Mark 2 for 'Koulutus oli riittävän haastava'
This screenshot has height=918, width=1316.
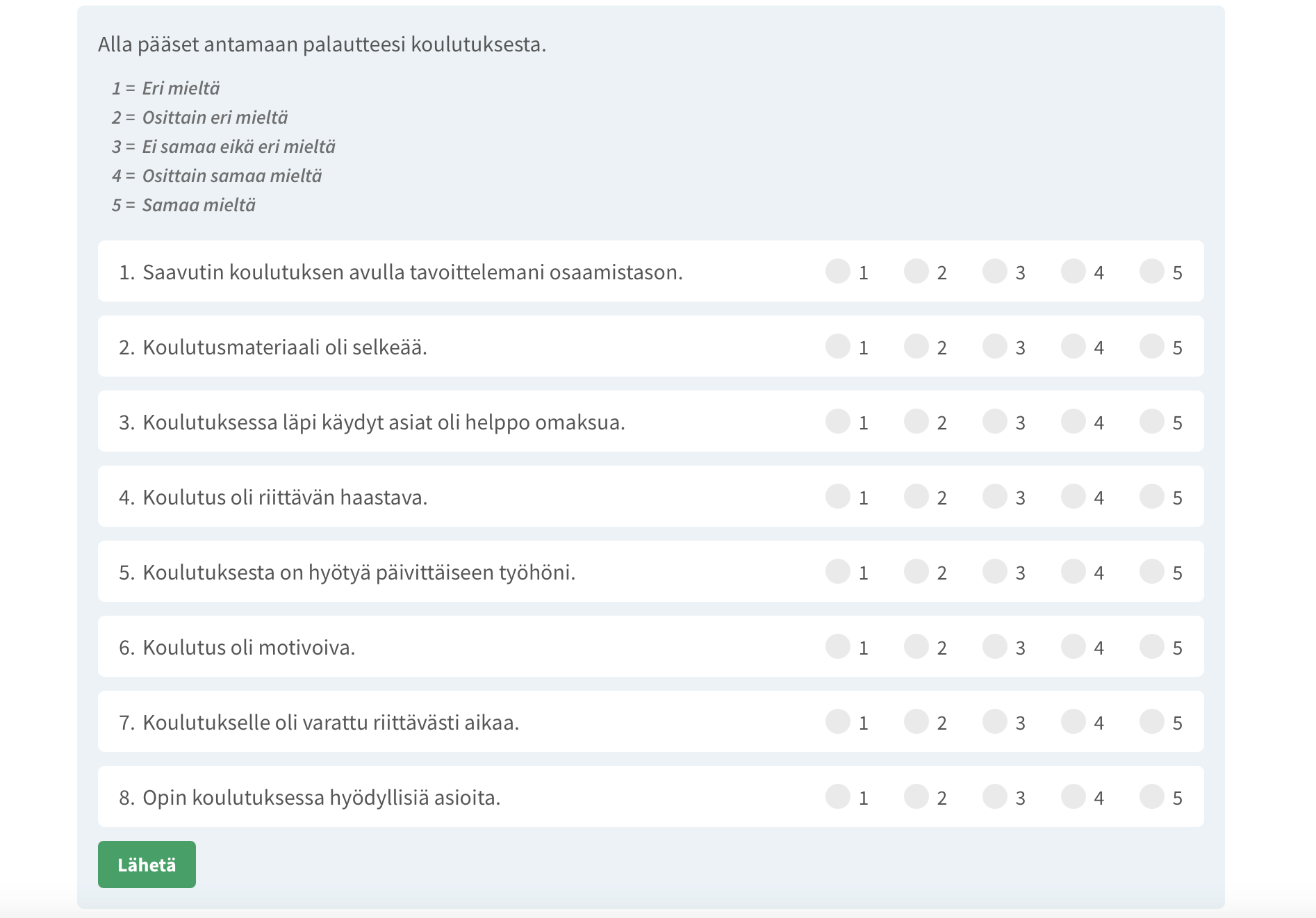point(916,496)
